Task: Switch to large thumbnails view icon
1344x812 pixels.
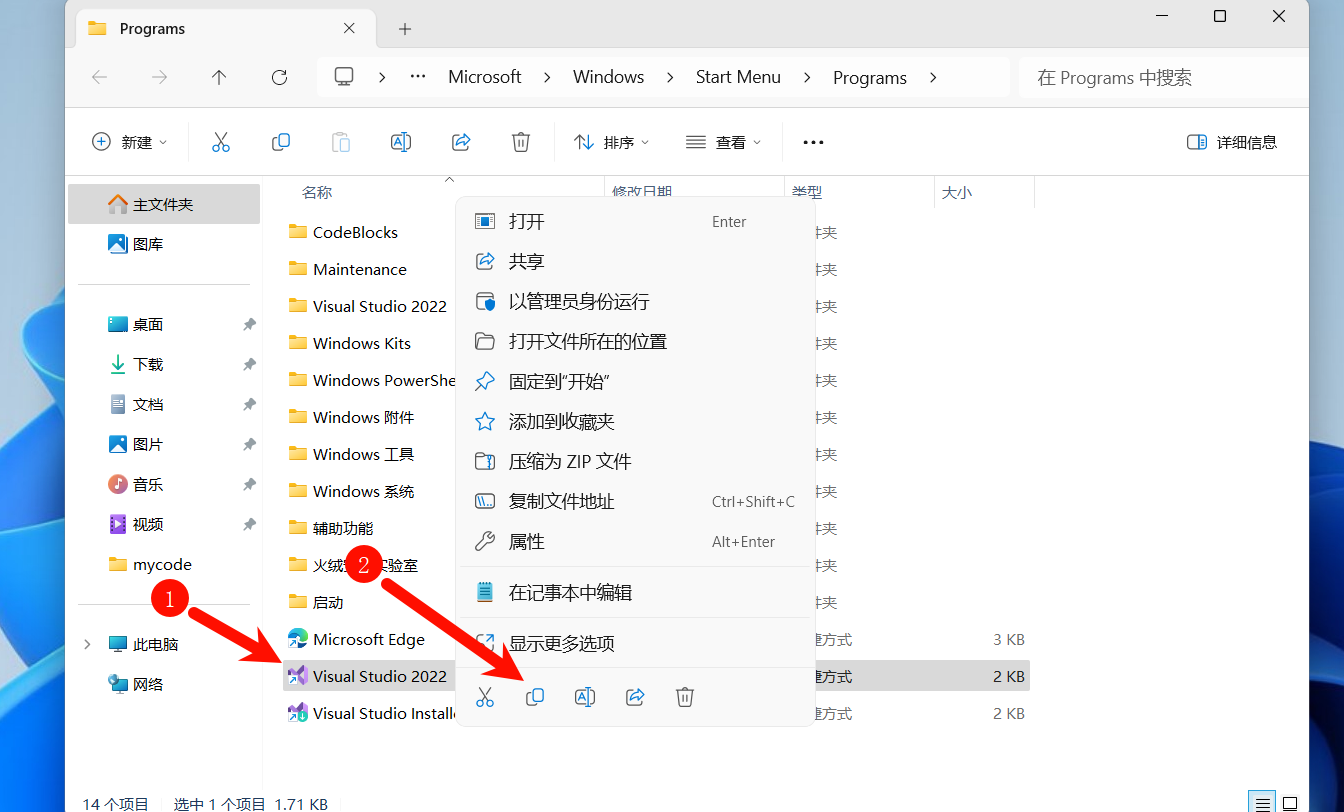Action: click(1290, 802)
